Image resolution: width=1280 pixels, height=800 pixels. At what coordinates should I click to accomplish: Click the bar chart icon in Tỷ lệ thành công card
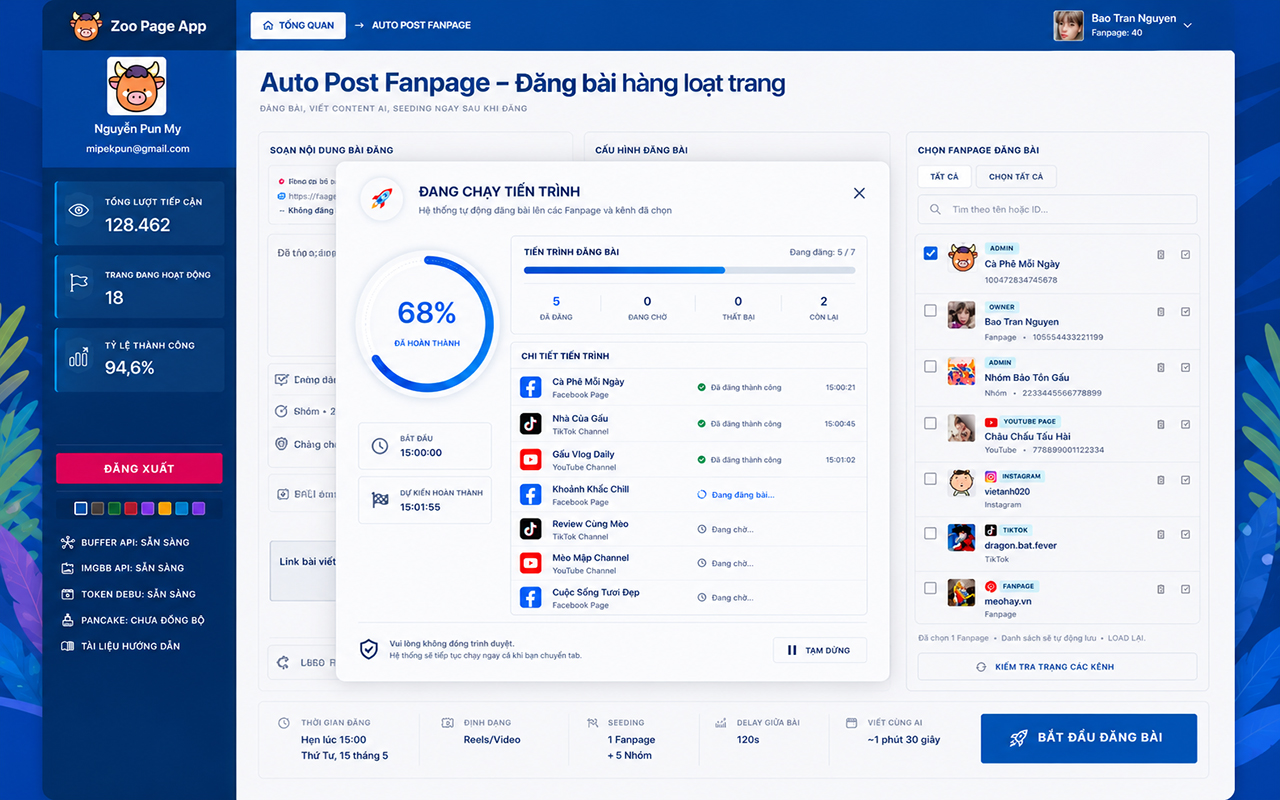pos(79,356)
